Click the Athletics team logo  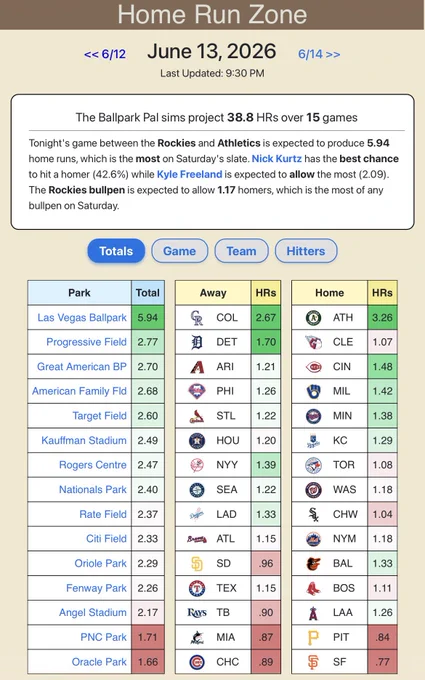tap(313, 318)
